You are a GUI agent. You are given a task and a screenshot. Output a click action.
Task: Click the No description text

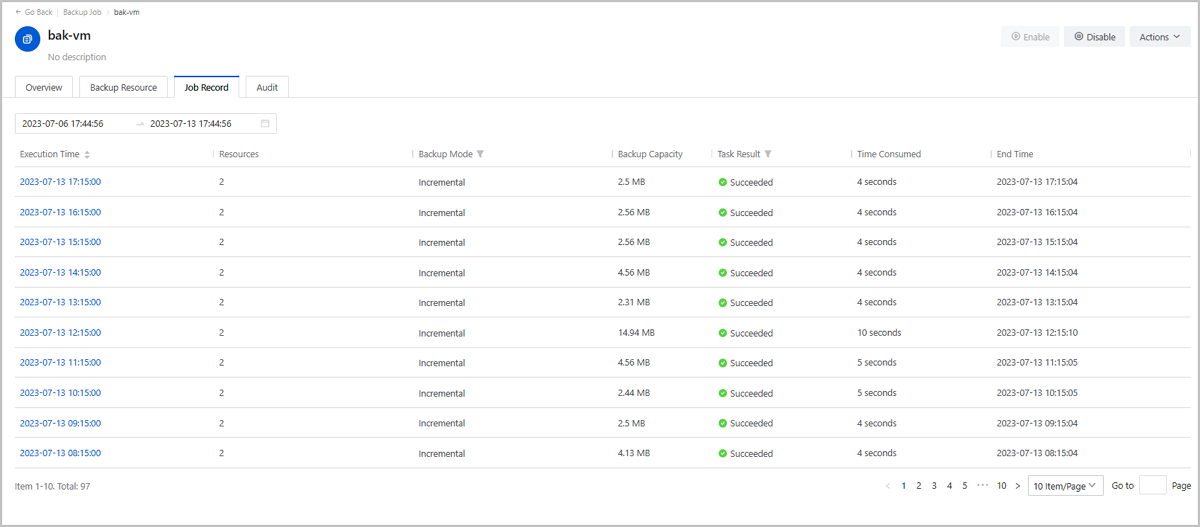(x=77, y=57)
